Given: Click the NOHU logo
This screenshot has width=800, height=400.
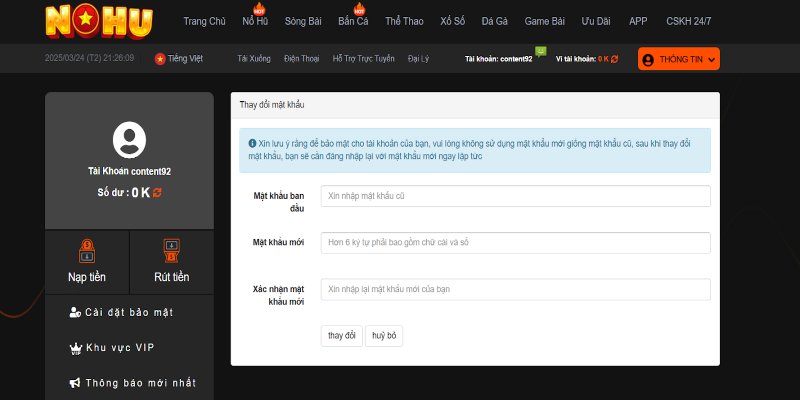Looking at the screenshot, I should 98,20.
